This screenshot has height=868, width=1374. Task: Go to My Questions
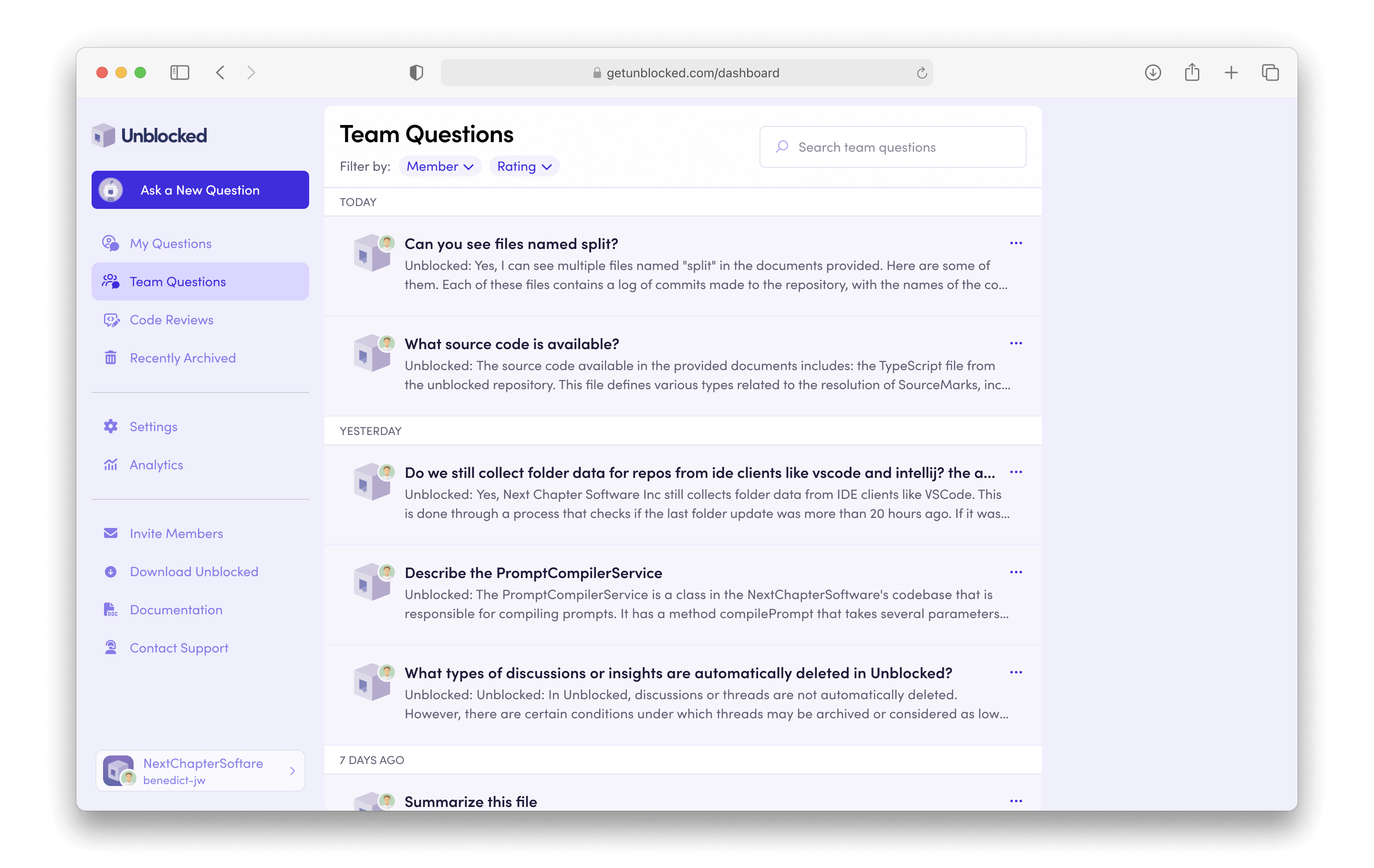(x=170, y=244)
